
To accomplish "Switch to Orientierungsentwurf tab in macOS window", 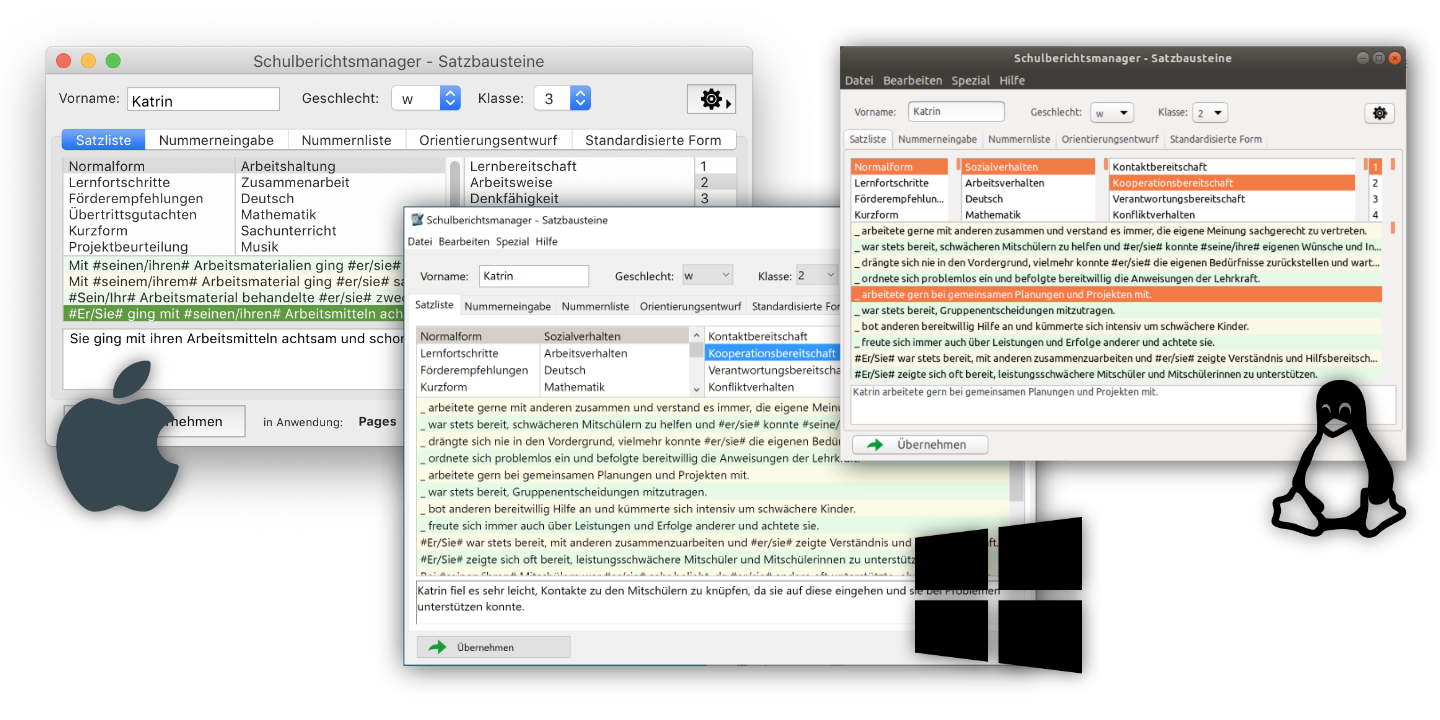I will pos(495,140).
